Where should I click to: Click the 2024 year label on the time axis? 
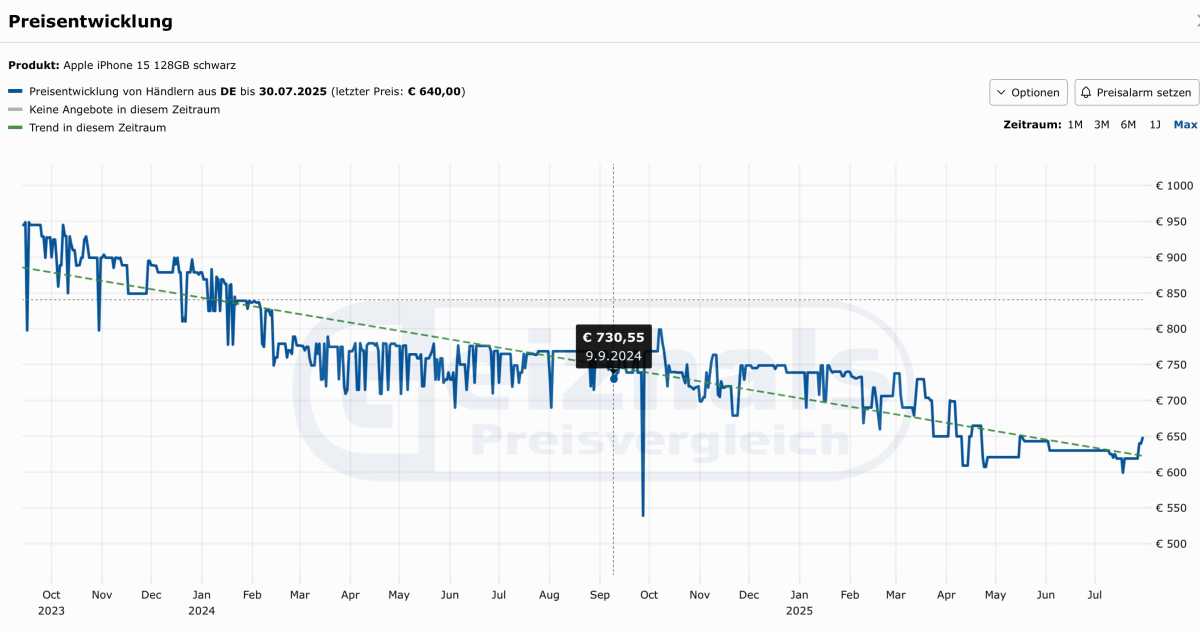tap(201, 610)
